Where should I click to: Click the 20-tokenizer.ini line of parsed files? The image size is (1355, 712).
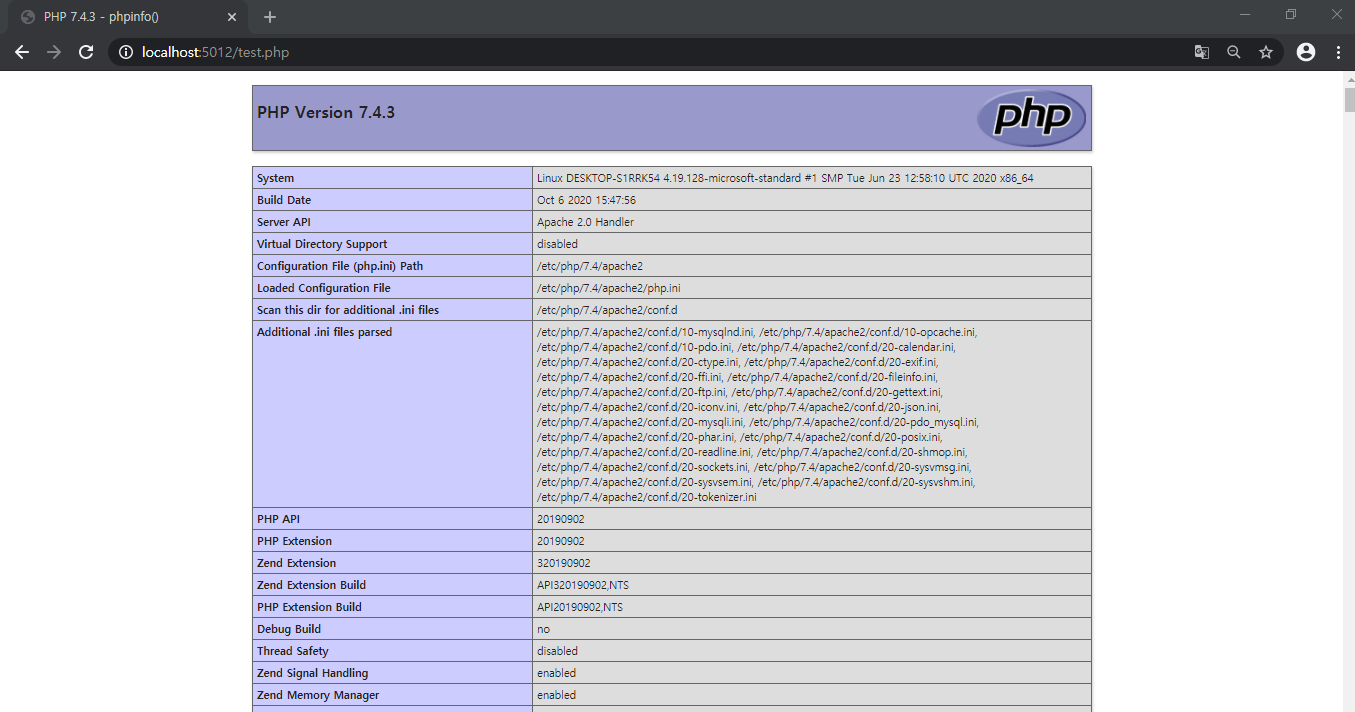click(647, 497)
